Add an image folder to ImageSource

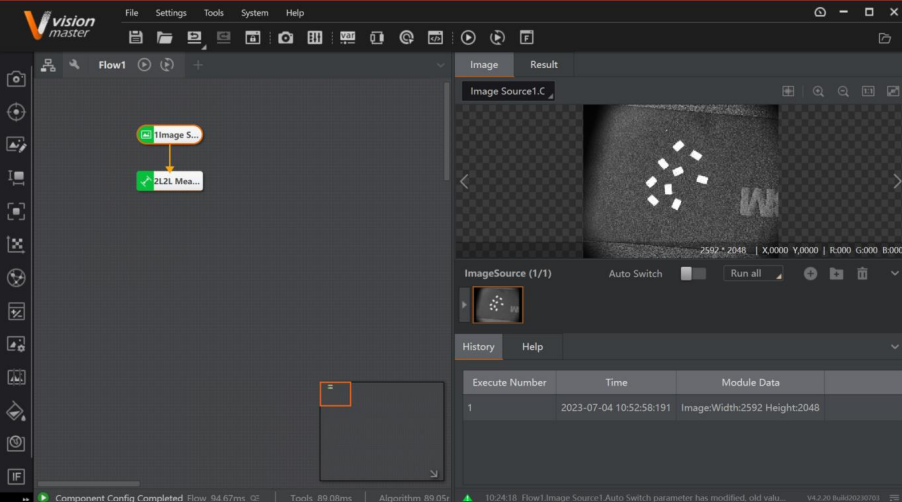coord(836,274)
